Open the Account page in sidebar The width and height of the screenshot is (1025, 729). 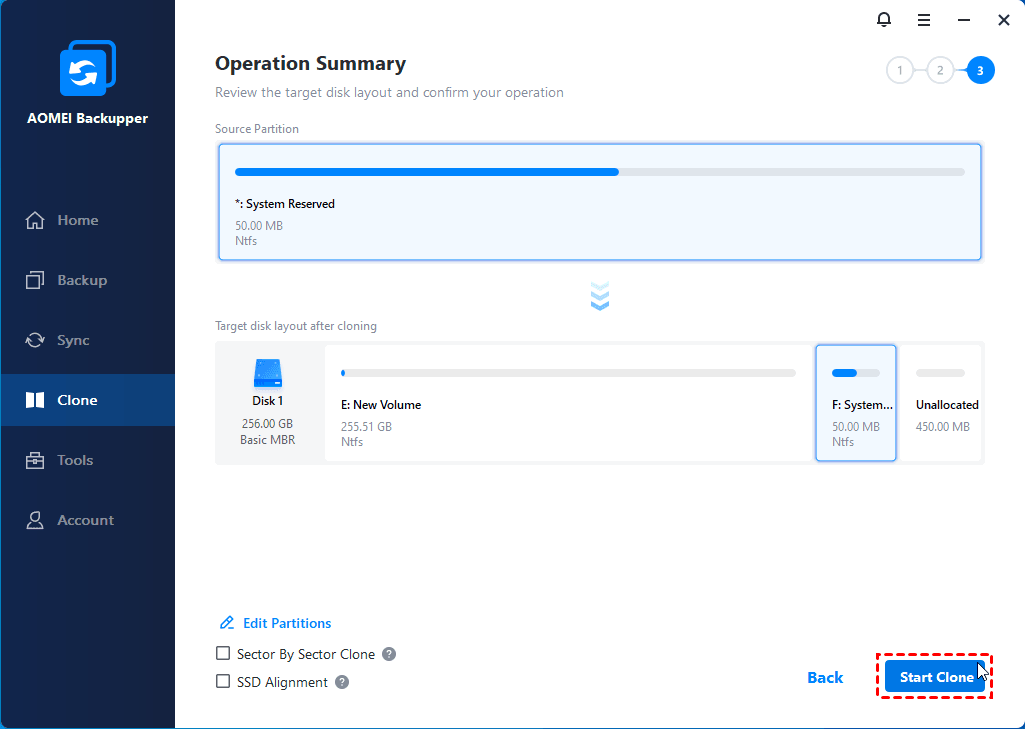click(85, 520)
